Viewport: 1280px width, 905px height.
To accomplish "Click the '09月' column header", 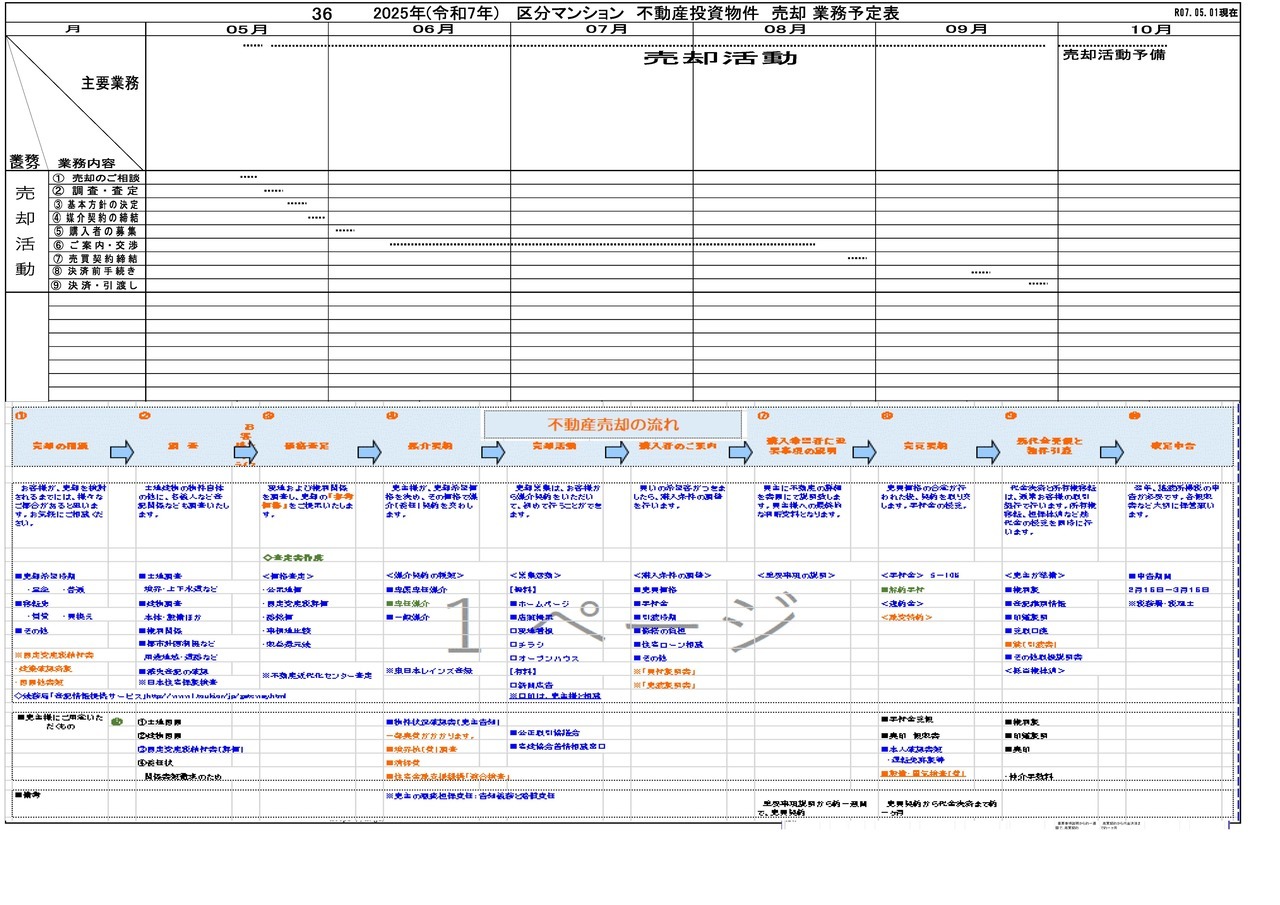I will pos(966,30).
